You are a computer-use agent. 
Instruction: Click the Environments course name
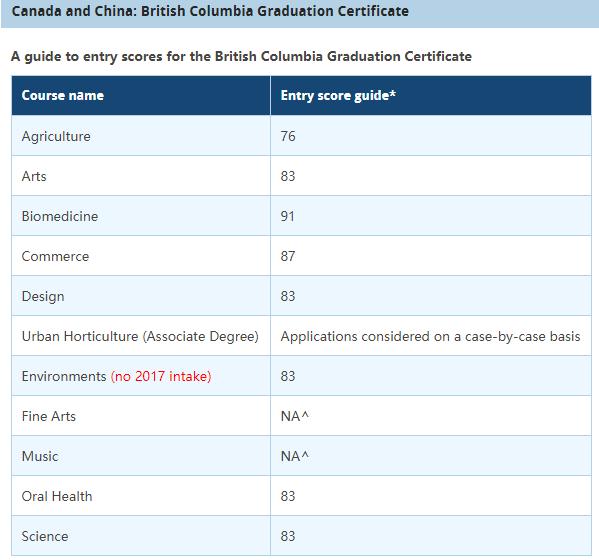click(64, 377)
